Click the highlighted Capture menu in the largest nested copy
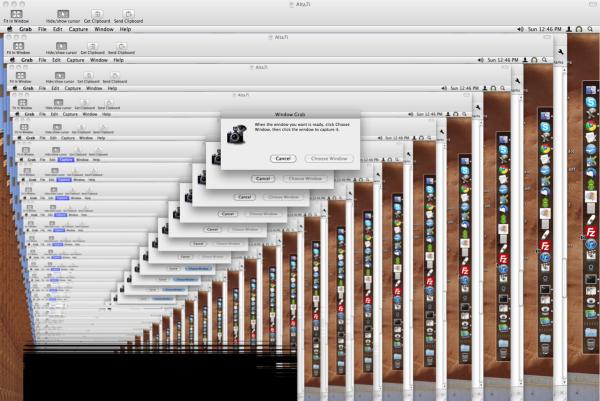Viewport: 600px width, 401px height. point(66,160)
